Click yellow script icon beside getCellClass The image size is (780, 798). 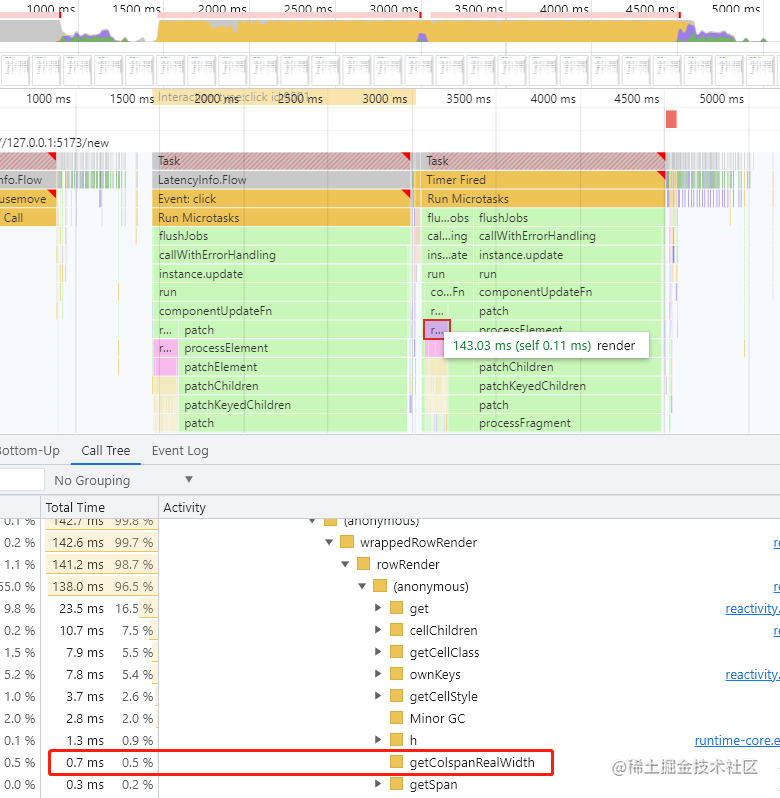pos(396,652)
